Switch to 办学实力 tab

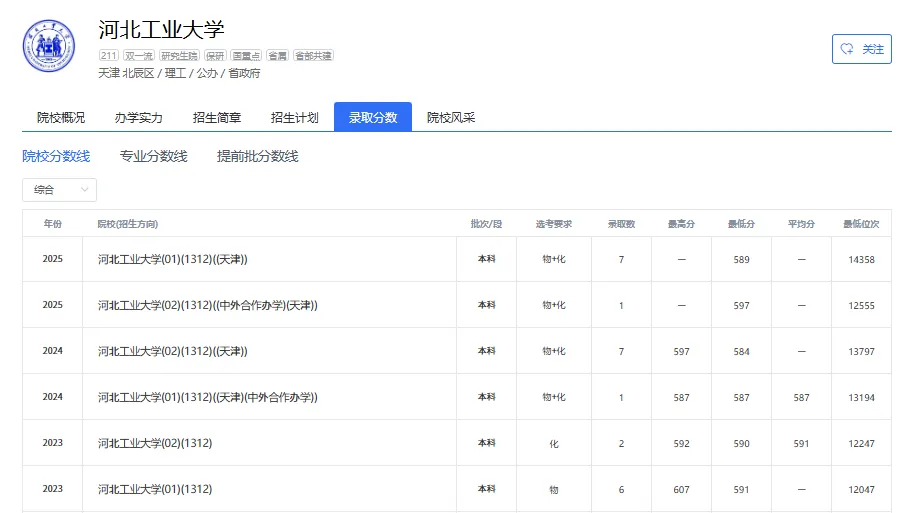click(x=139, y=117)
